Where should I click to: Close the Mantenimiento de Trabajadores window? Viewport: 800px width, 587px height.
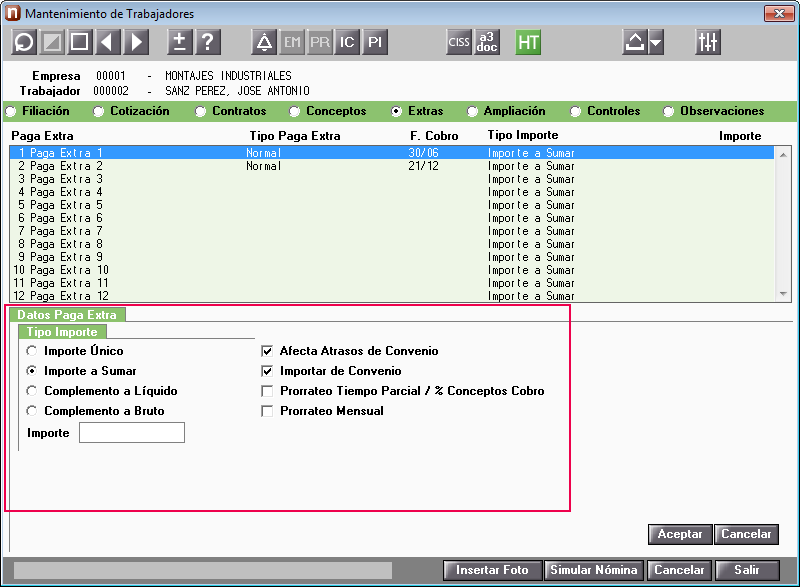tap(779, 13)
